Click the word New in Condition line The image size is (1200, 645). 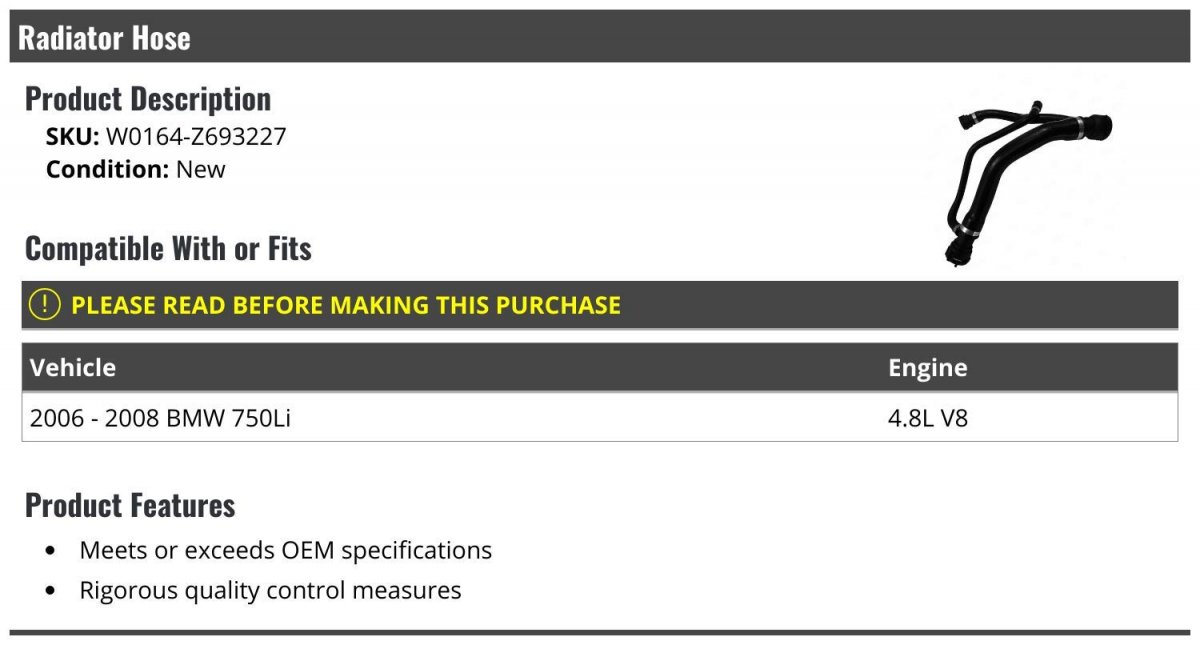coord(201,169)
